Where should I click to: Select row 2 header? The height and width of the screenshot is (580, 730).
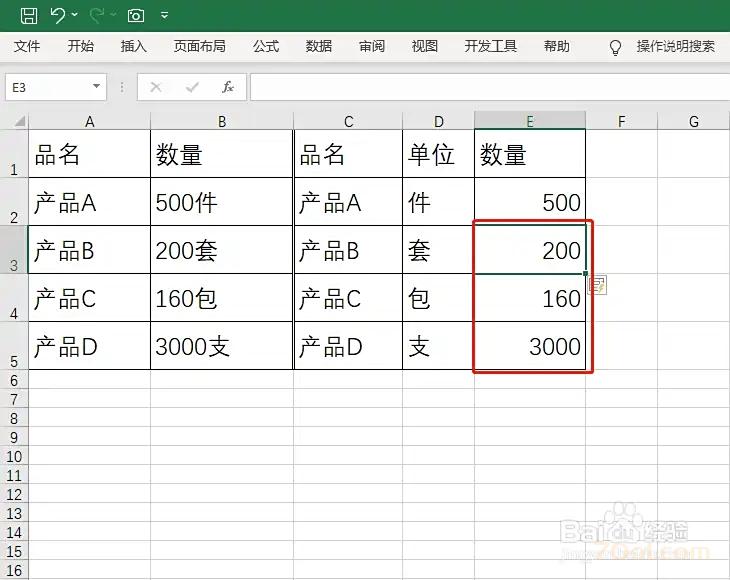coord(14,202)
